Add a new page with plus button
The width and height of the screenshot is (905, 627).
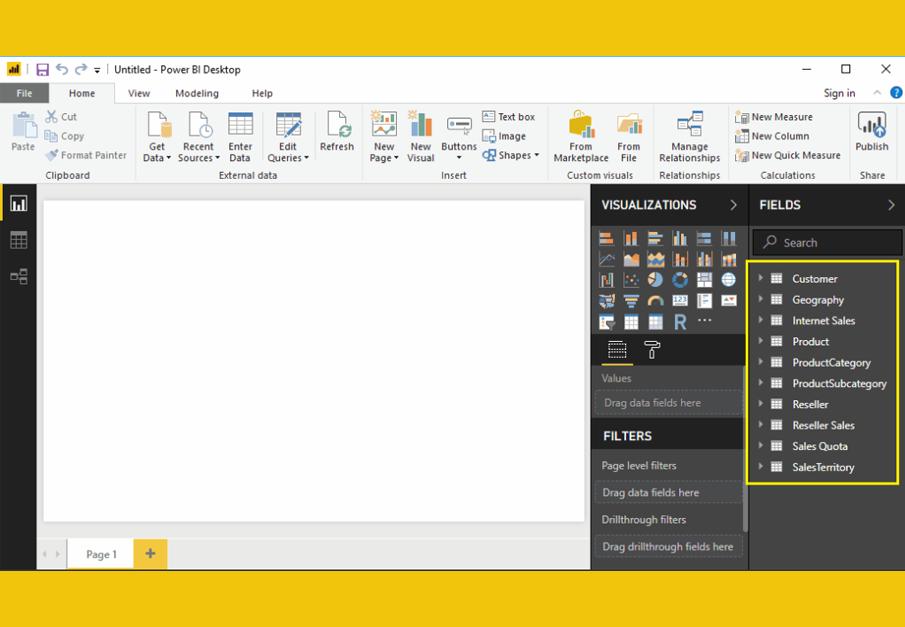[x=150, y=554]
